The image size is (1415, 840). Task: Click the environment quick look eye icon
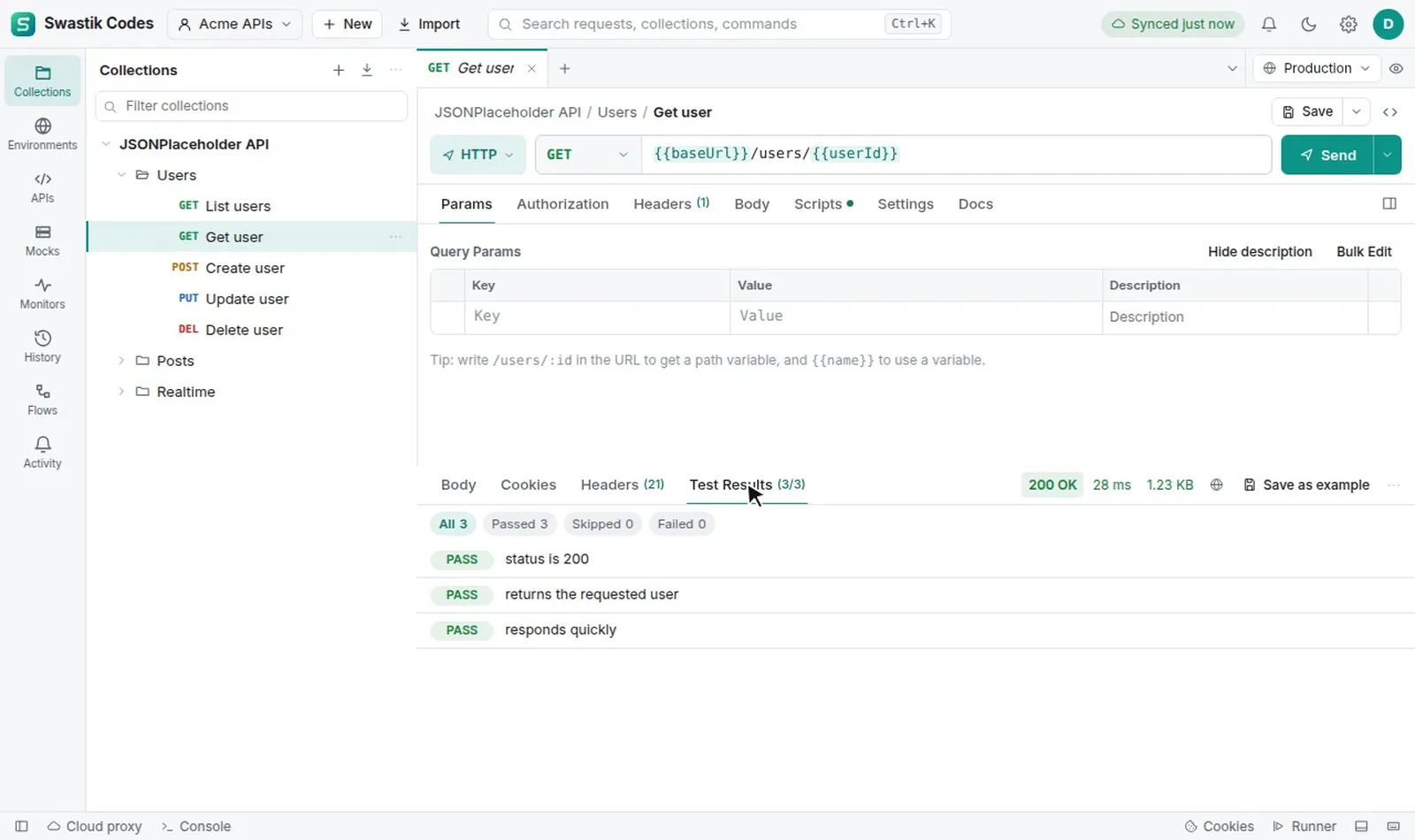pos(1396,68)
